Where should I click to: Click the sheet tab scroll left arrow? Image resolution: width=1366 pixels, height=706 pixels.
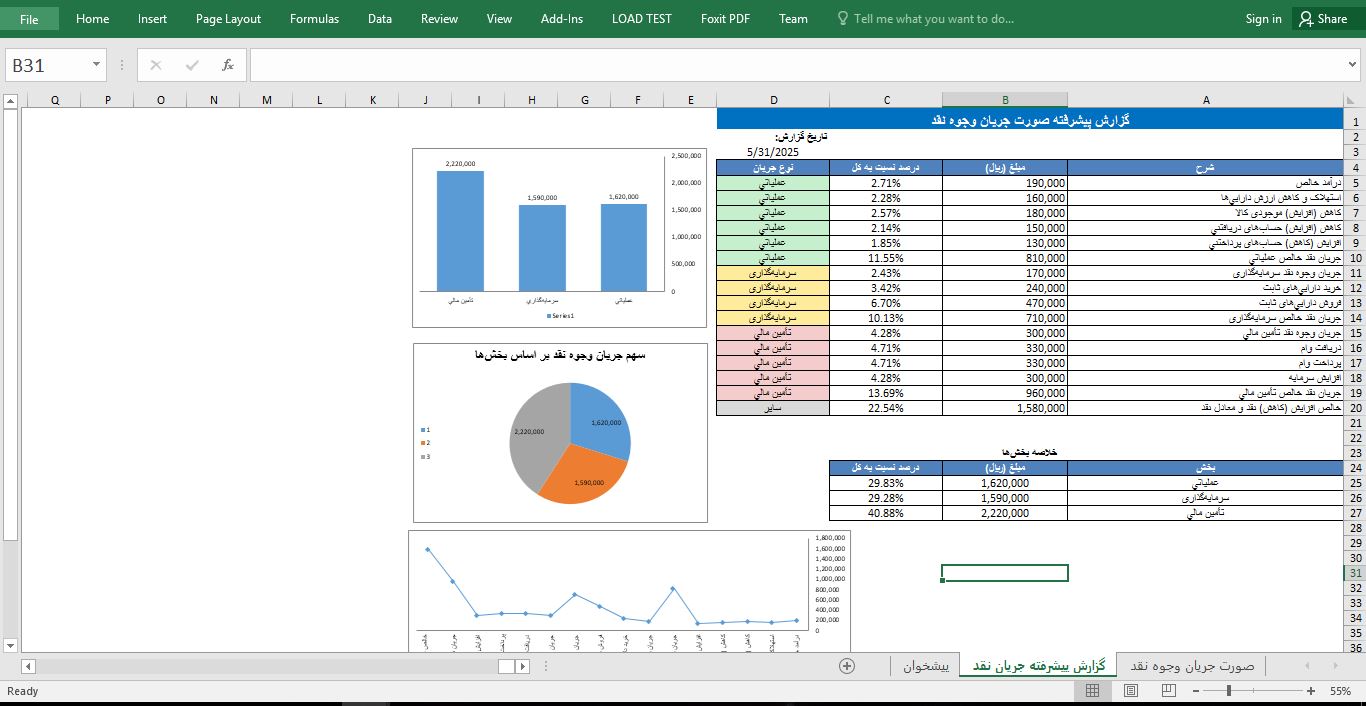click(1306, 666)
